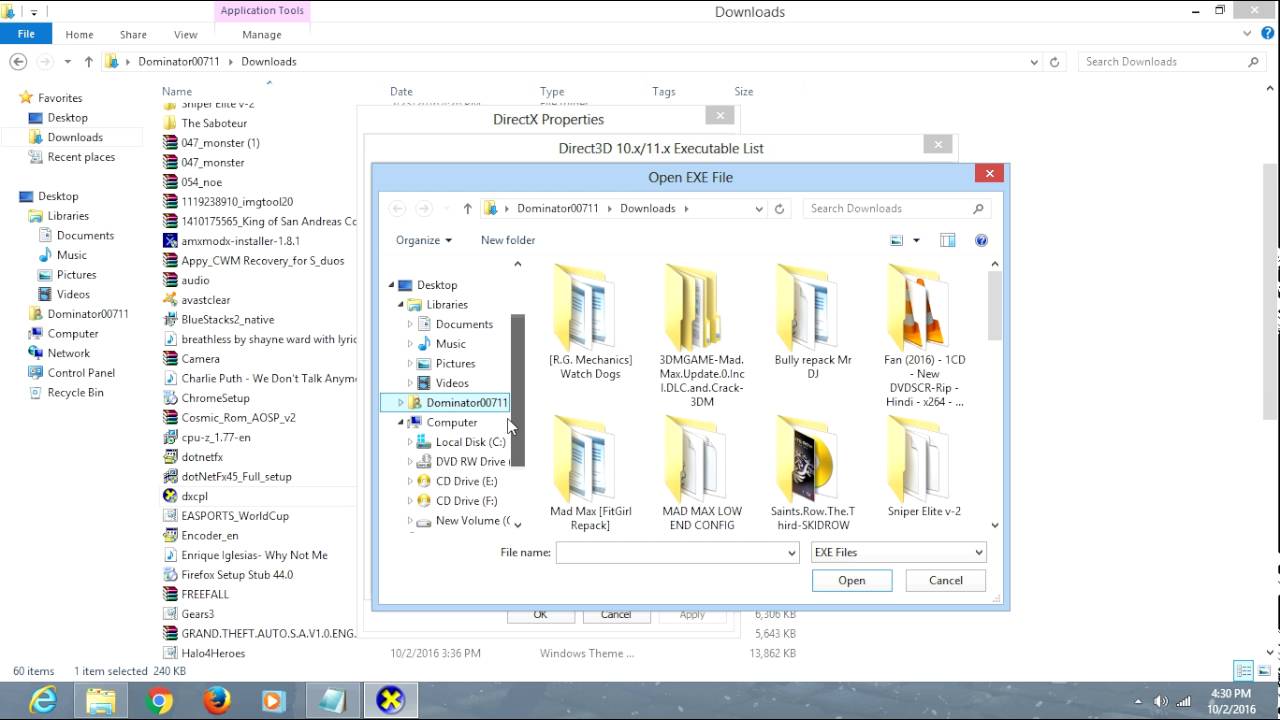Select 3DMGAME Mad Max Update folder
The width and height of the screenshot is (1280, 720).
pos(702,335)
